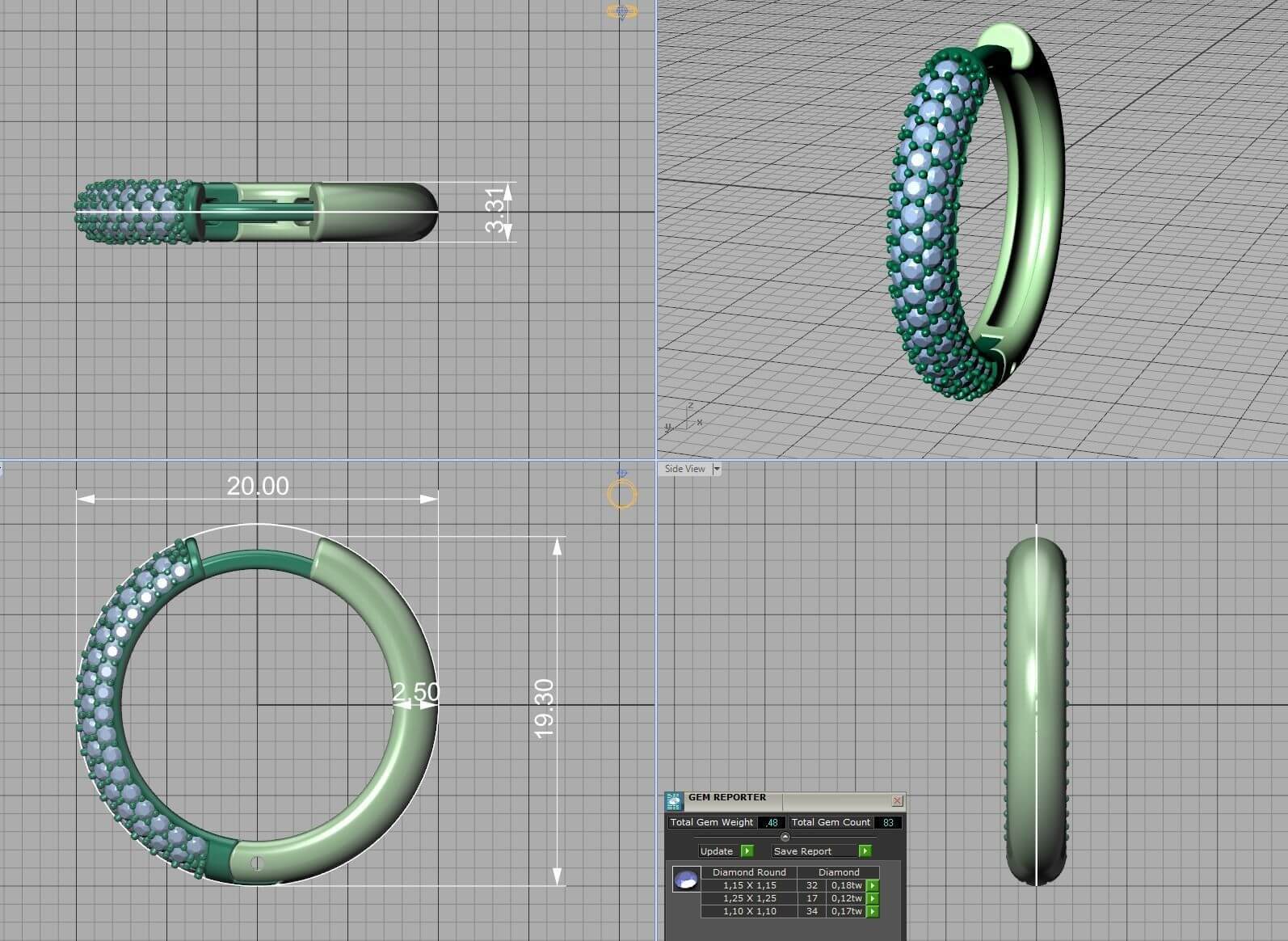Collapse the Gem Reporter details section

785,837
